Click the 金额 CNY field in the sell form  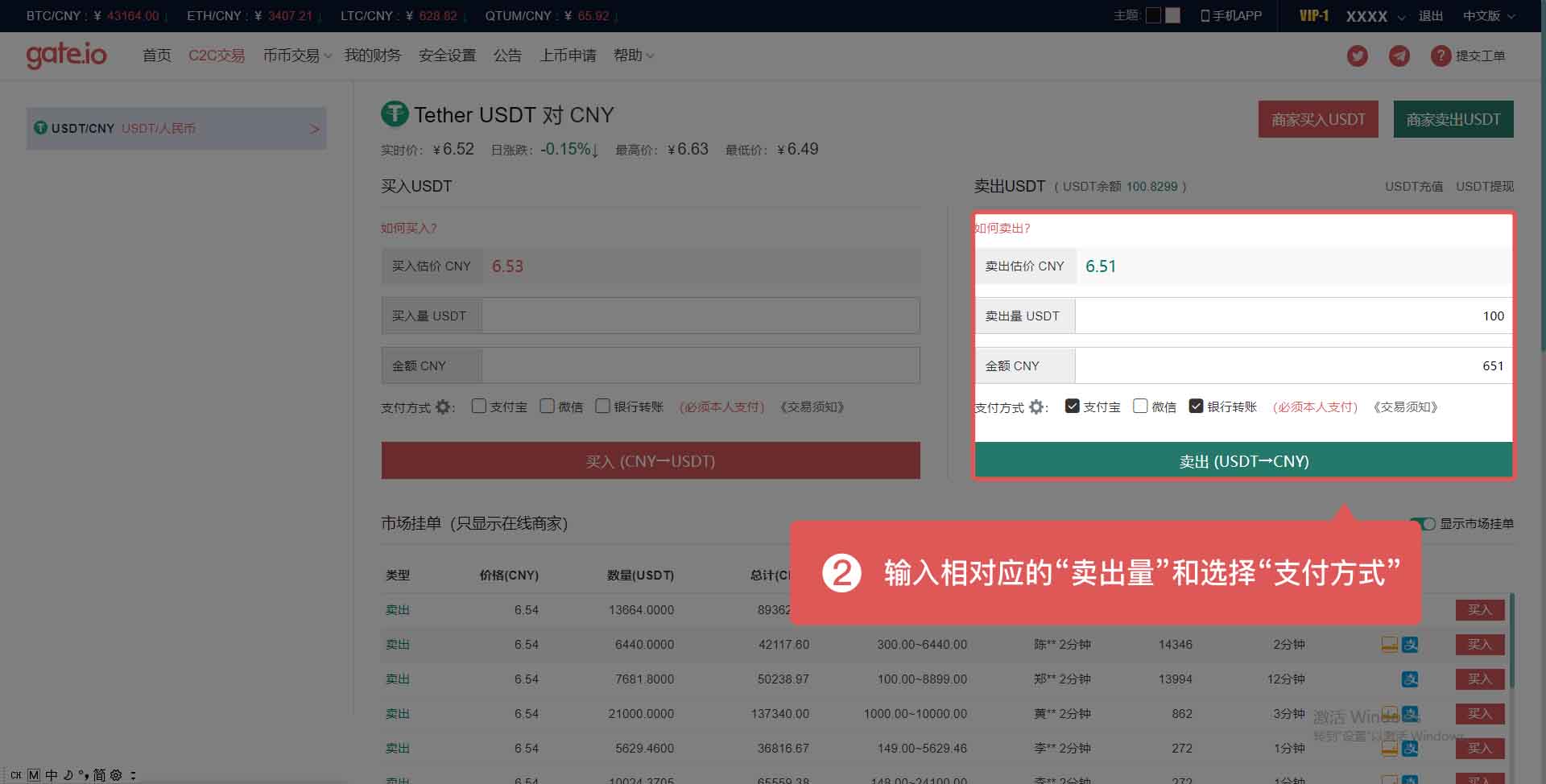pos(1293,365)
